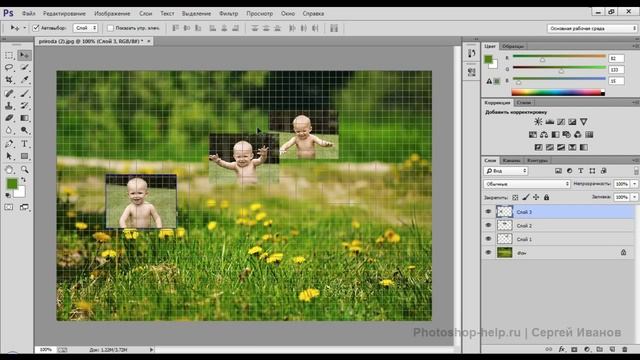Hide Фон background layer visibility
The image size is (640, 360).
pyautogui.click(x=488, y=253)
